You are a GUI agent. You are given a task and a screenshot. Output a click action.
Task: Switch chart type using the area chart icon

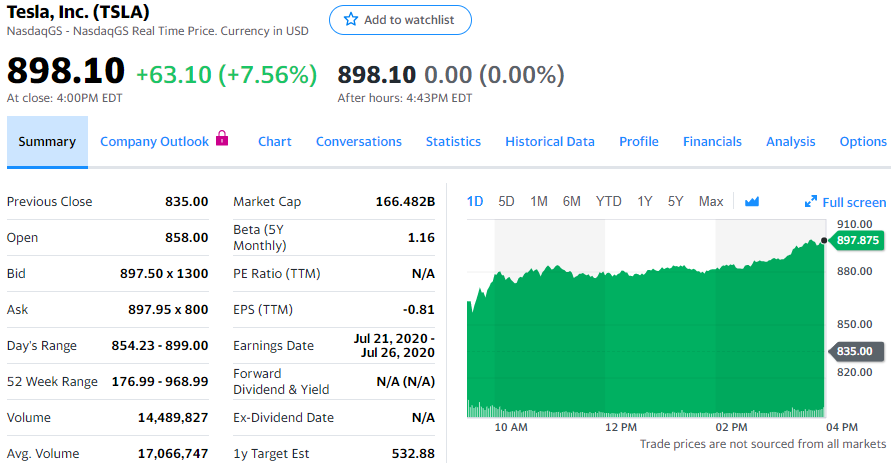pos(752,202)
